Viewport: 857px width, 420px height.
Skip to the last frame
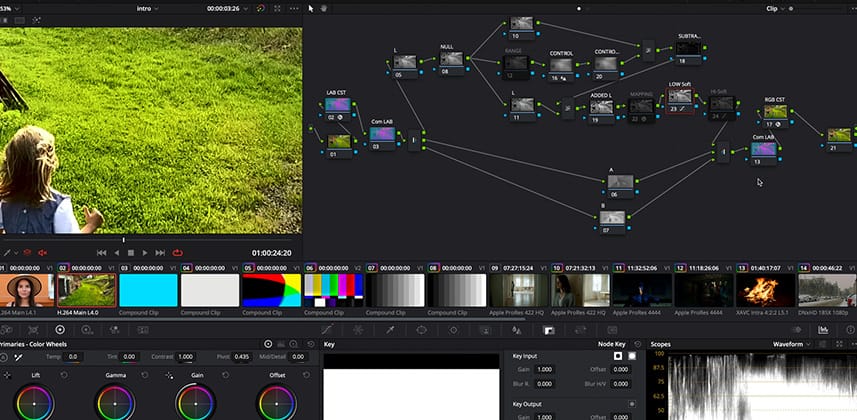tap(160, 253)
